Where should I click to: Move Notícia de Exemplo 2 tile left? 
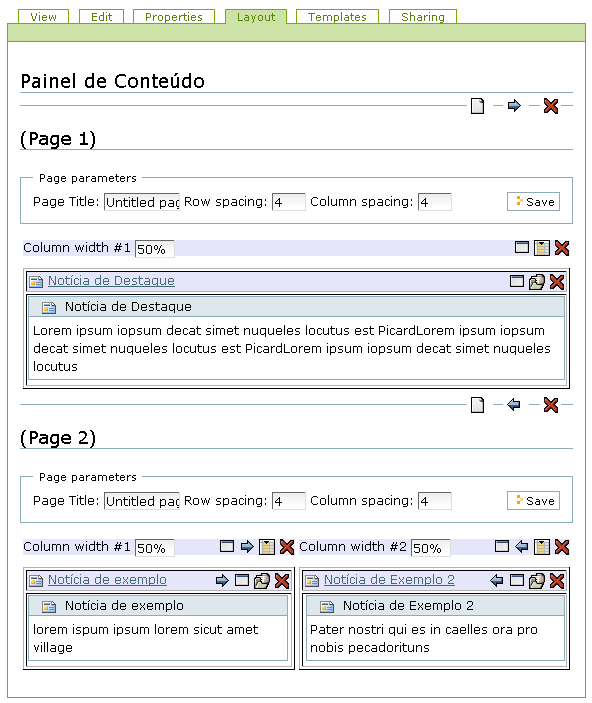pos(496,581)
